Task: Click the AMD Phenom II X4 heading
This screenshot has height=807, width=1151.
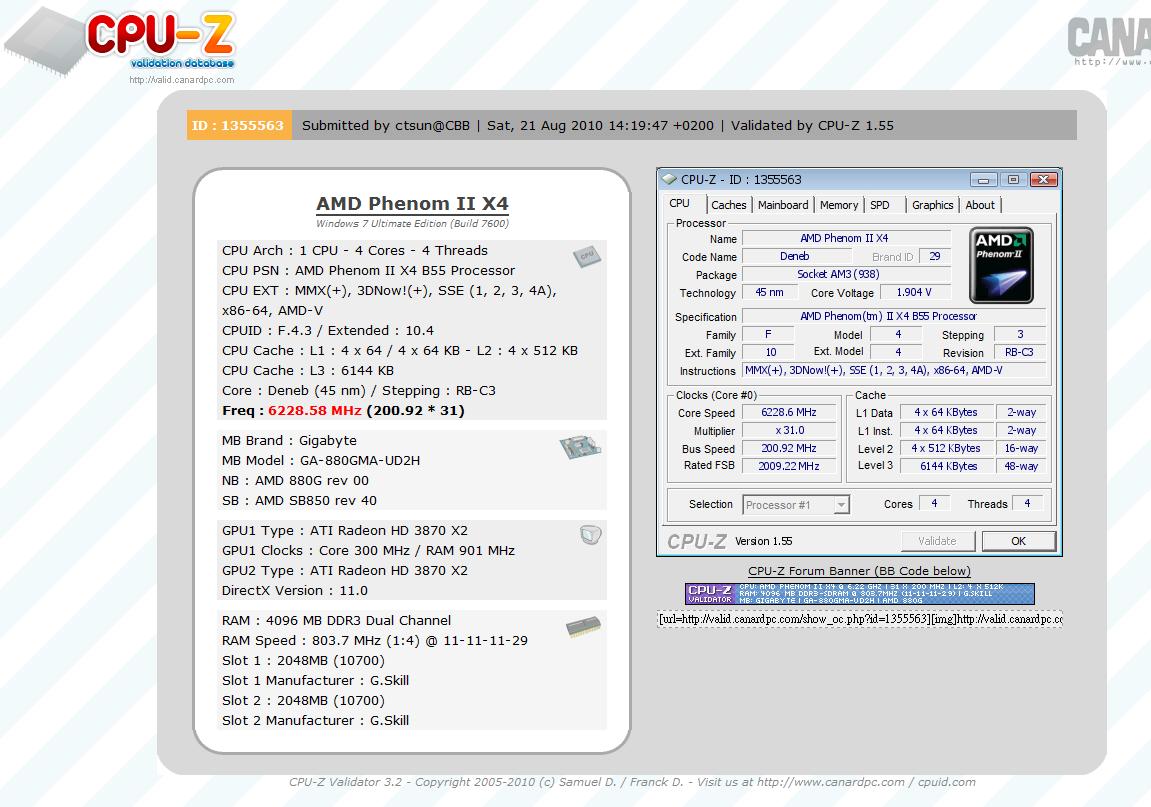Action: coord(412,203)
